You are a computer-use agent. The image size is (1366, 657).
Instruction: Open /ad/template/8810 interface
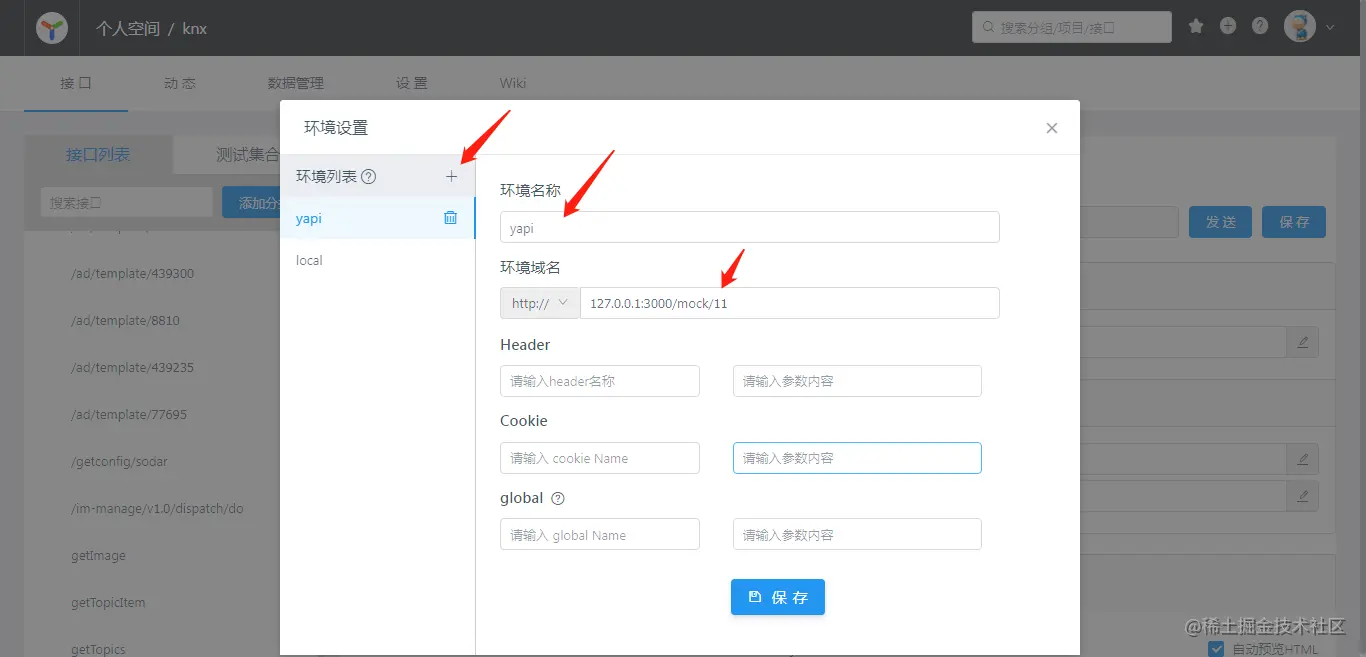125,320
